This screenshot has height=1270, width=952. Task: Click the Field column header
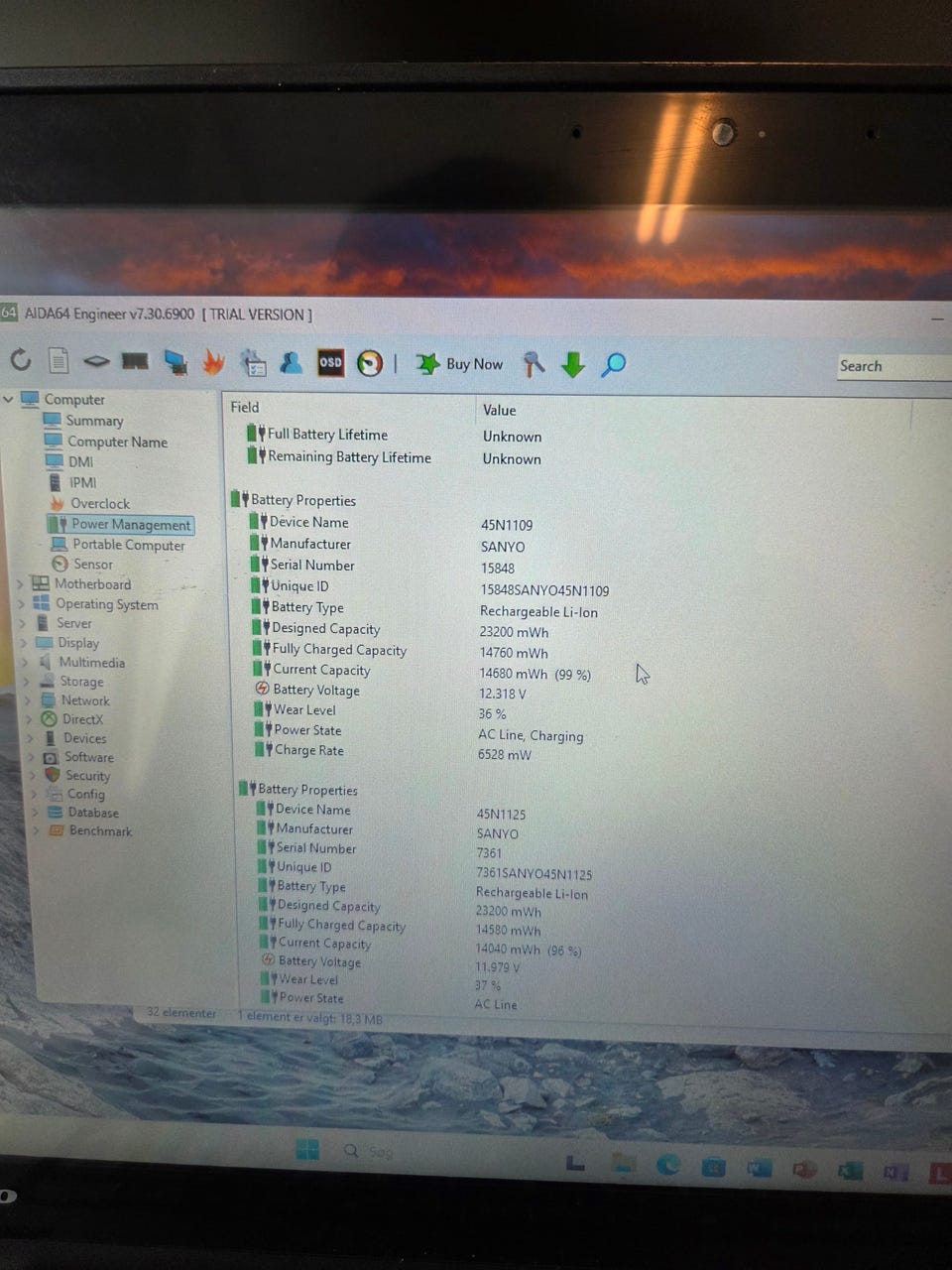coord(245,407)
